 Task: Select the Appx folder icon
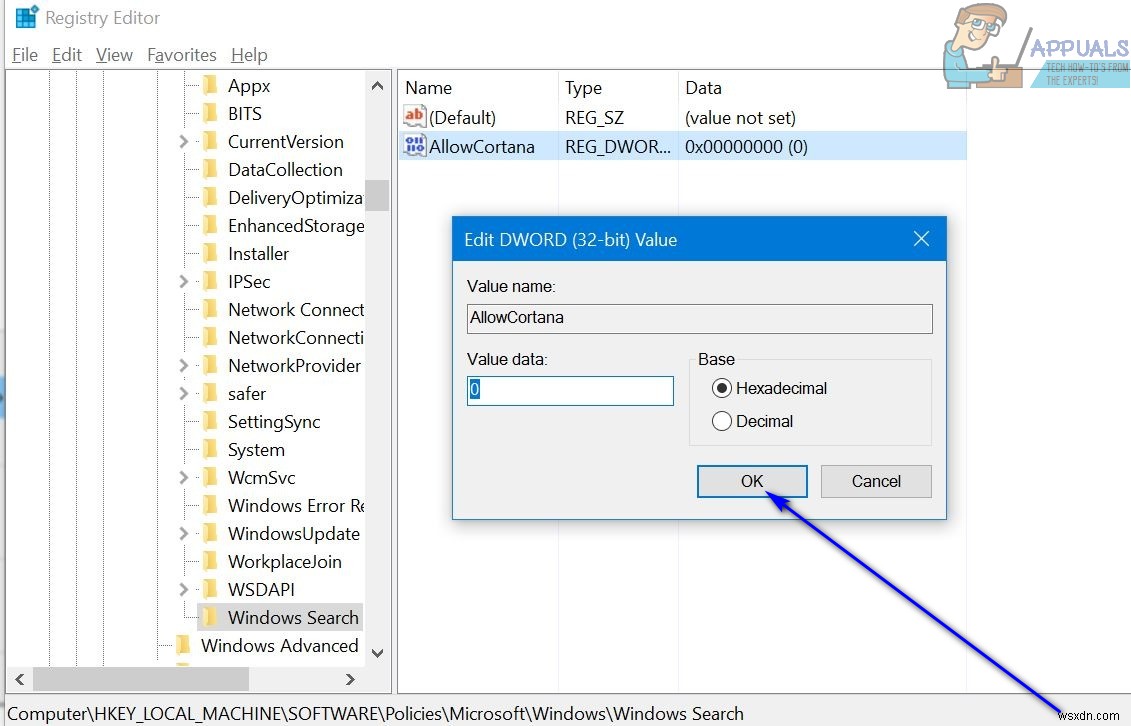click(210, 85)
